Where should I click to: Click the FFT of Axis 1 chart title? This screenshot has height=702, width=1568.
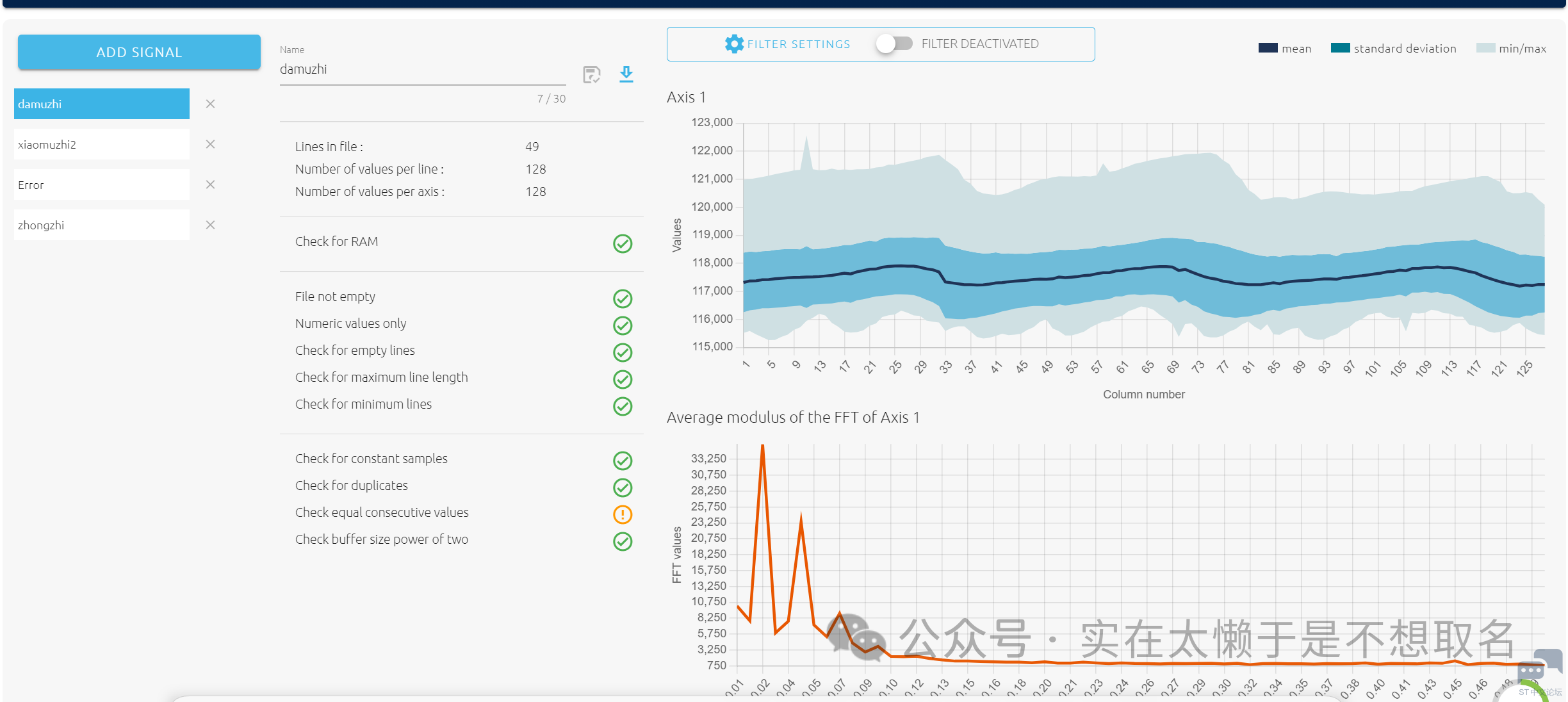pyautogui.click(x=793, y=418)
